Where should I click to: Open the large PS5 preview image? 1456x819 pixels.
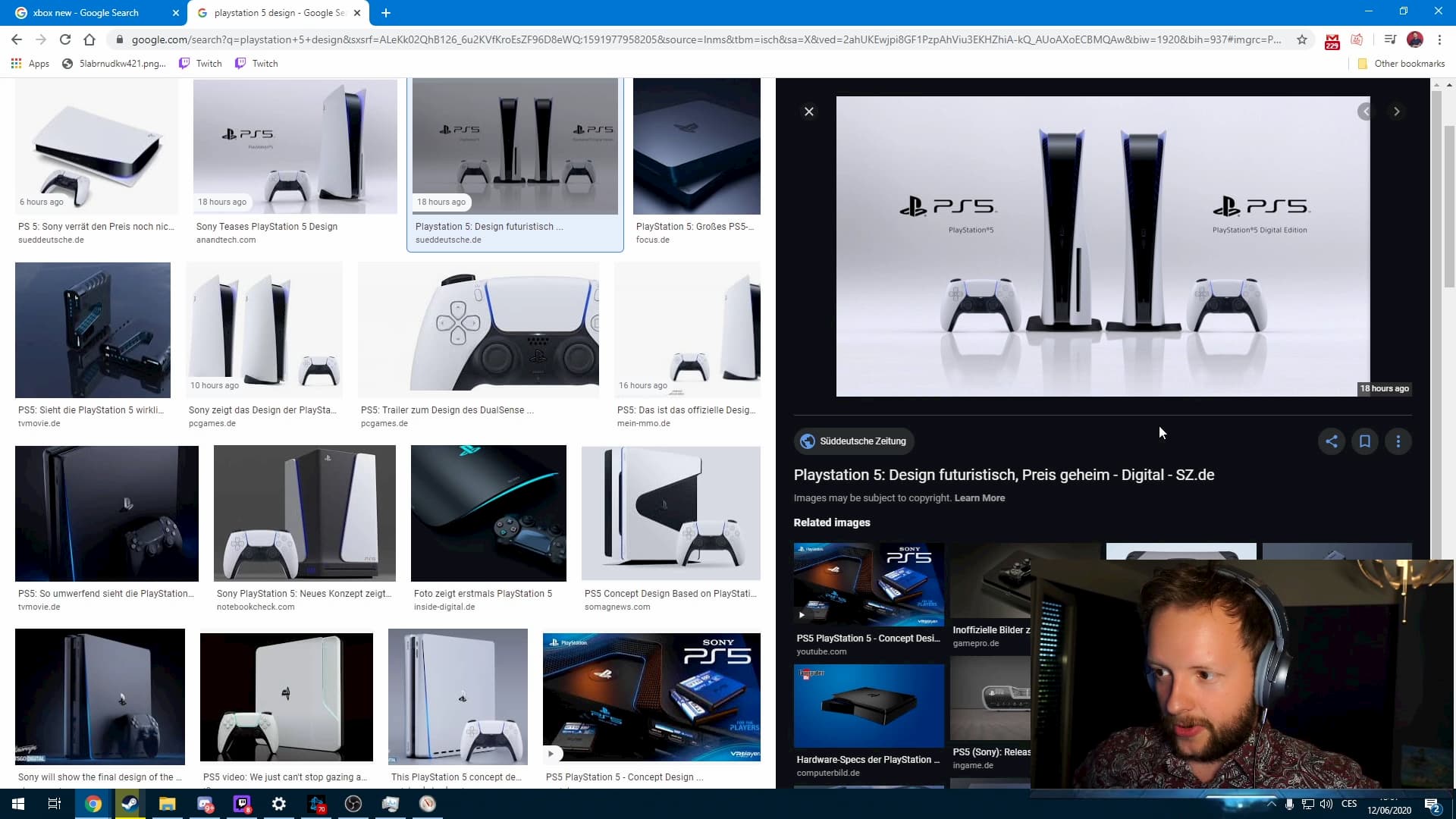(x=1103, y=246)
